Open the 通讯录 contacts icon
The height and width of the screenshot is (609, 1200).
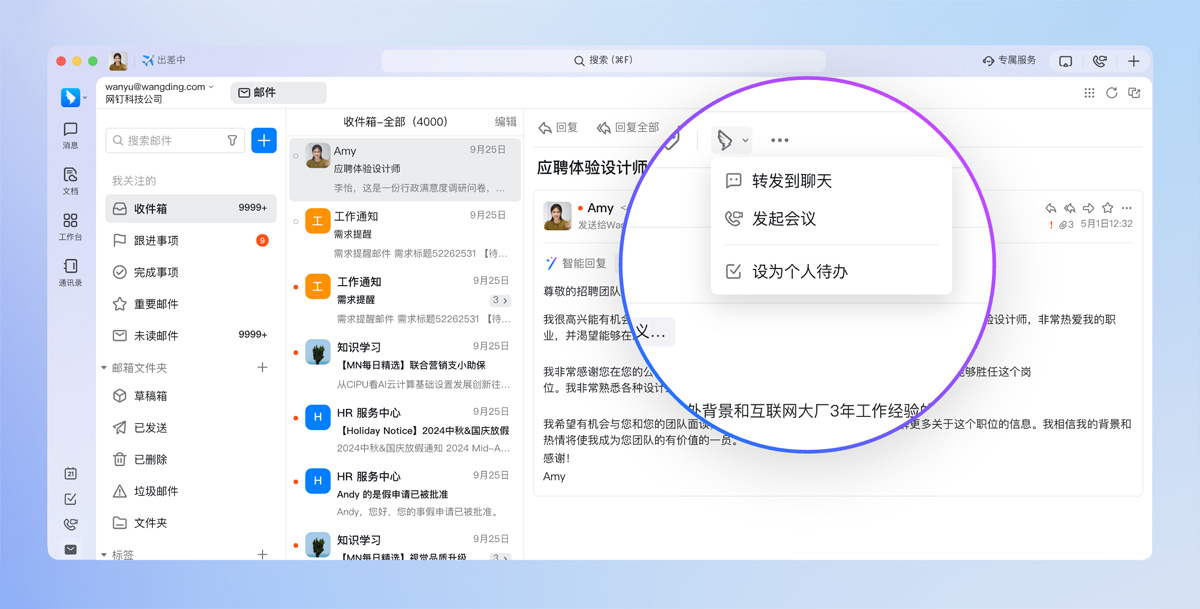coord(70,272)
